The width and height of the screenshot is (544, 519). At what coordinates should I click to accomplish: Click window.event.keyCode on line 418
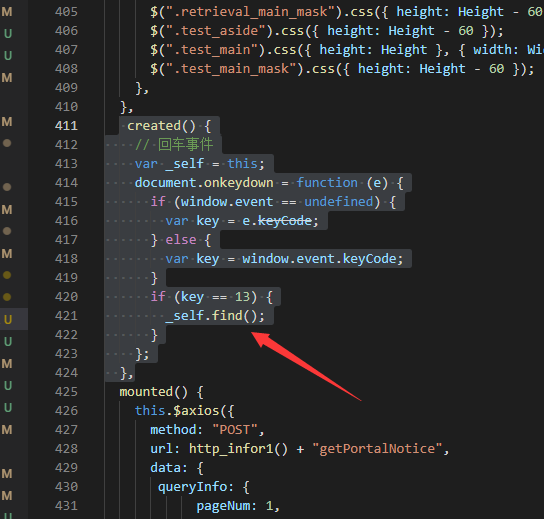(319, 259)
